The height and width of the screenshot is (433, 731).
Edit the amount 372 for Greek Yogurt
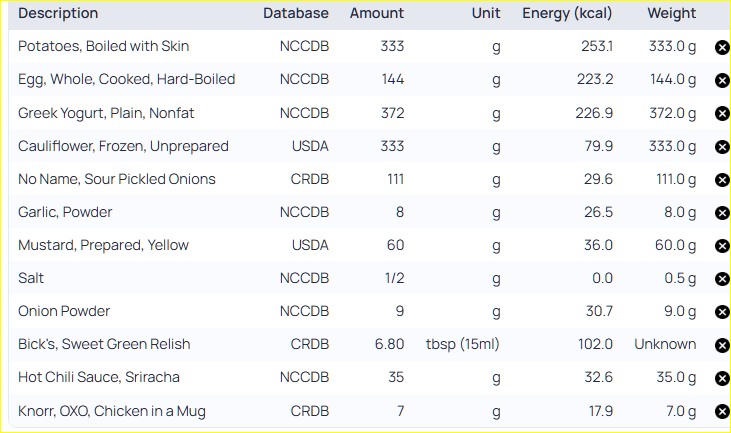coord(393,113)
